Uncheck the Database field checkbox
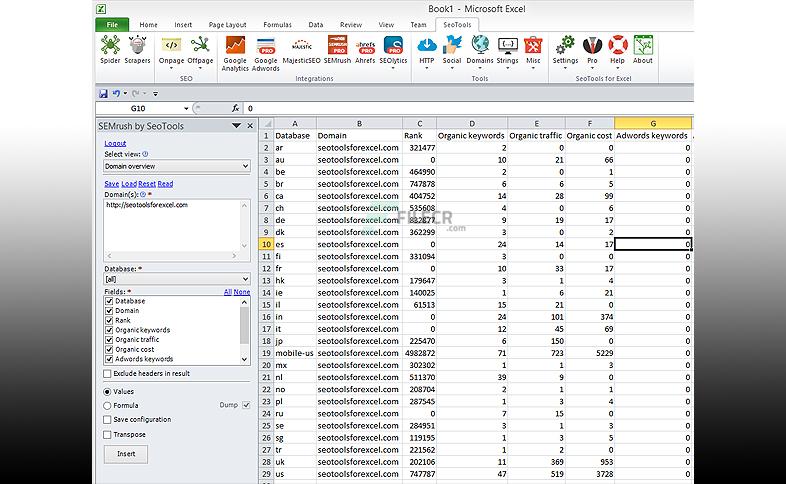Screen dimensions: 786x484 pos(109,301)
